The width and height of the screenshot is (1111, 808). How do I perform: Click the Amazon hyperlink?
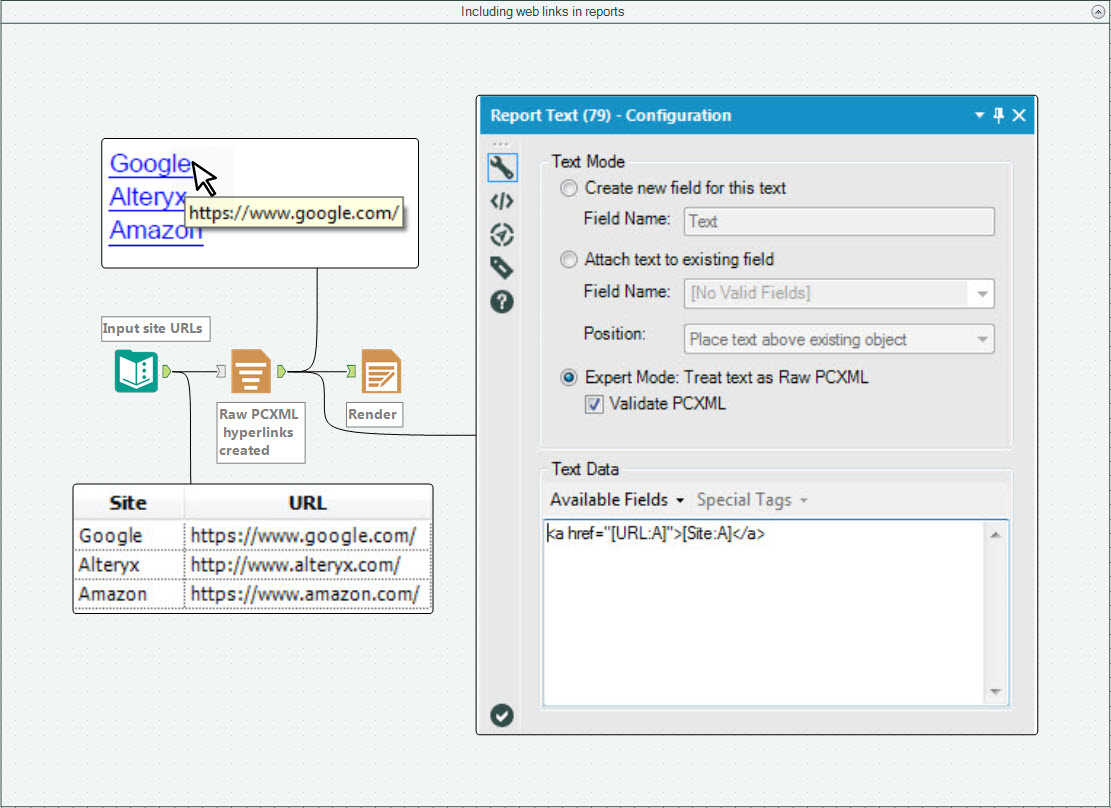(156, 230)
